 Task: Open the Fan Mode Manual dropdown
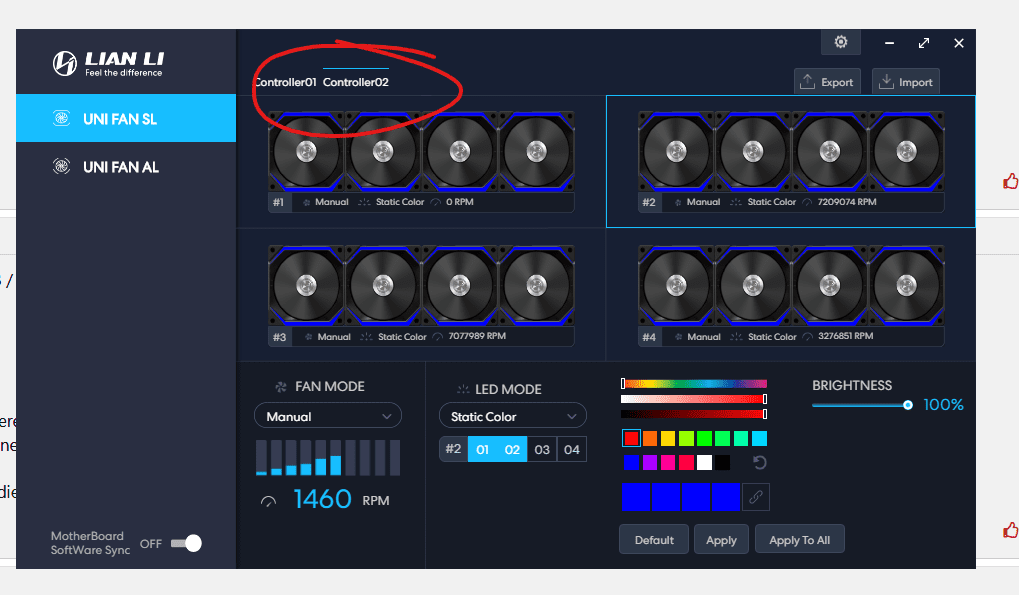pos(328,416)
